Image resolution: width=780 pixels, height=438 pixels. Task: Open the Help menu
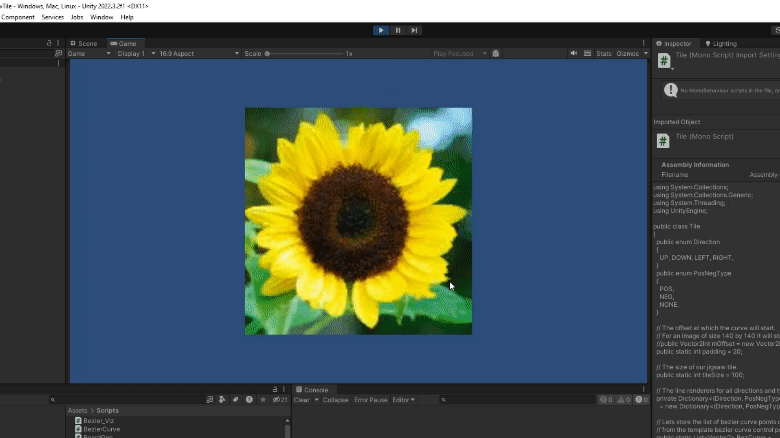[127, 17]
